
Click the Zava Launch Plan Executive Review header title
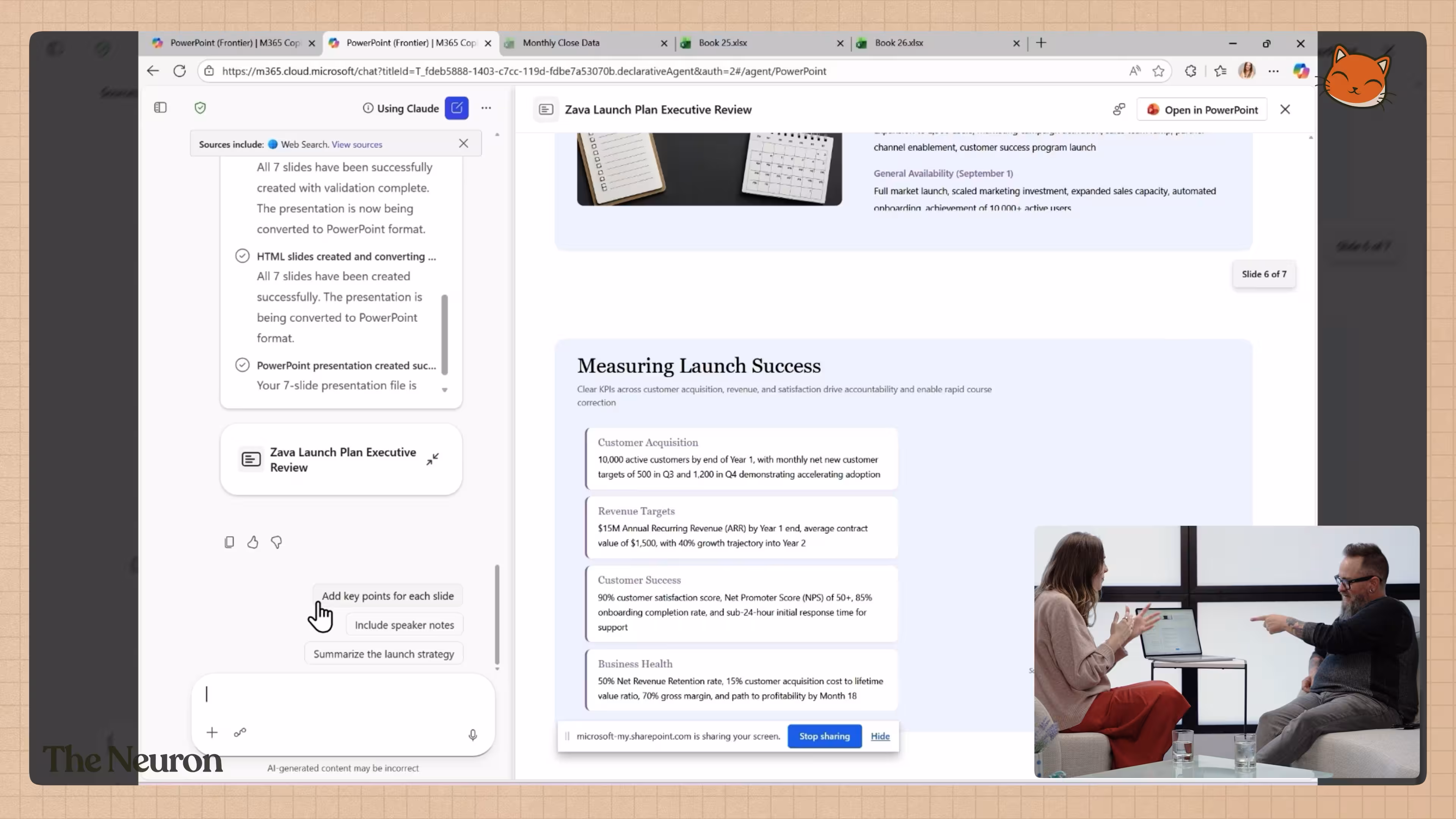(658, 110)
